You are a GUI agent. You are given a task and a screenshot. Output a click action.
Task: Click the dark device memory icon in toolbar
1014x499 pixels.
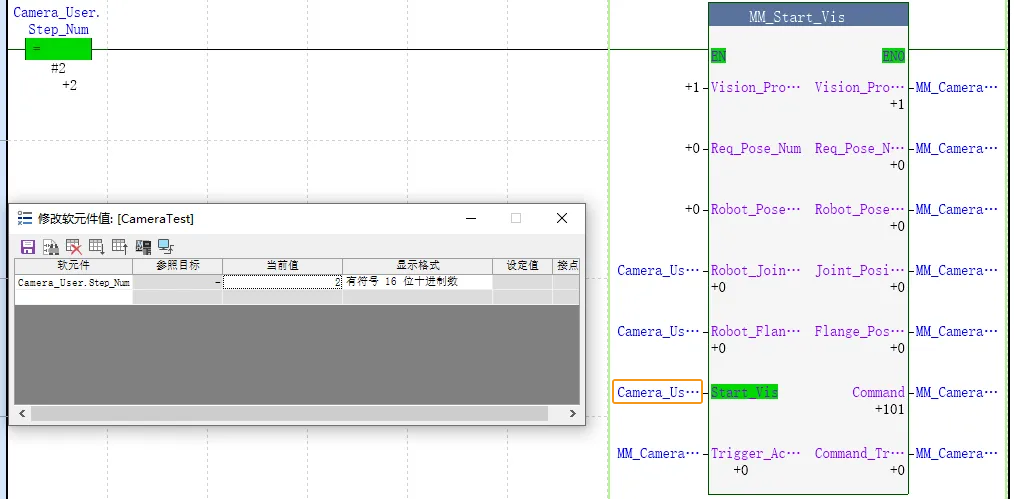click(143, 247)
